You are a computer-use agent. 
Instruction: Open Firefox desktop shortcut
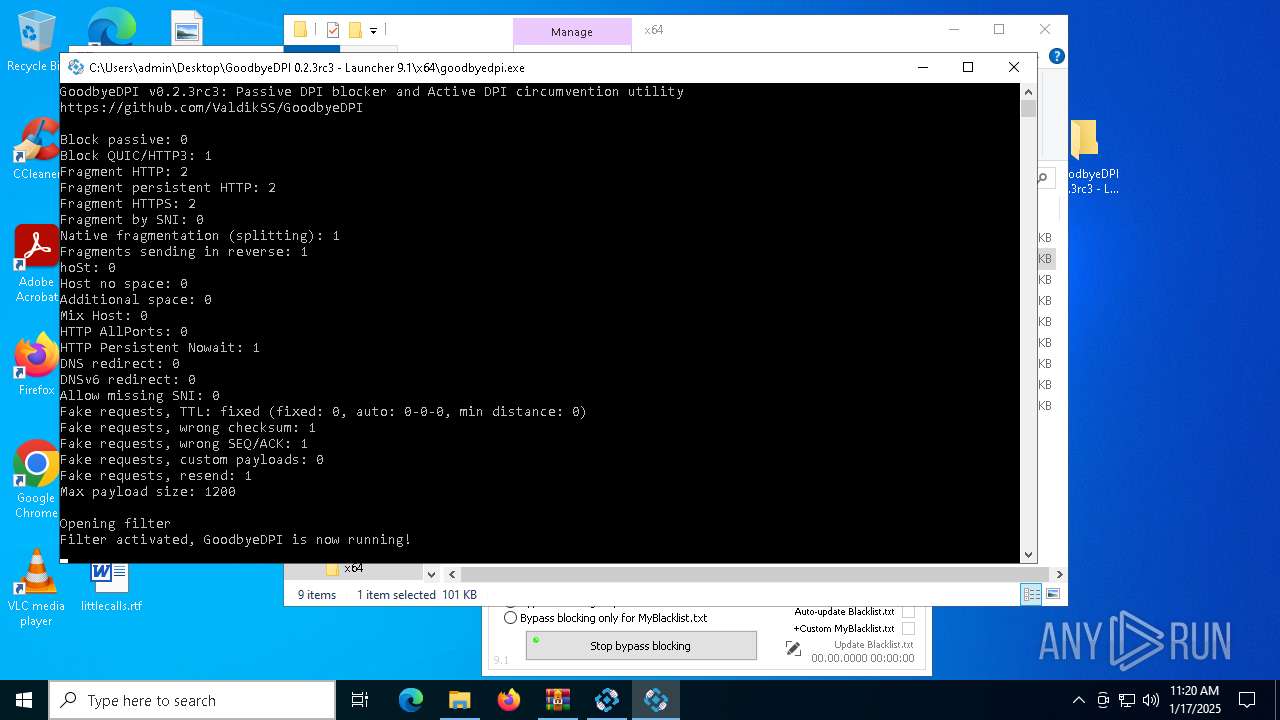(36, 365)
